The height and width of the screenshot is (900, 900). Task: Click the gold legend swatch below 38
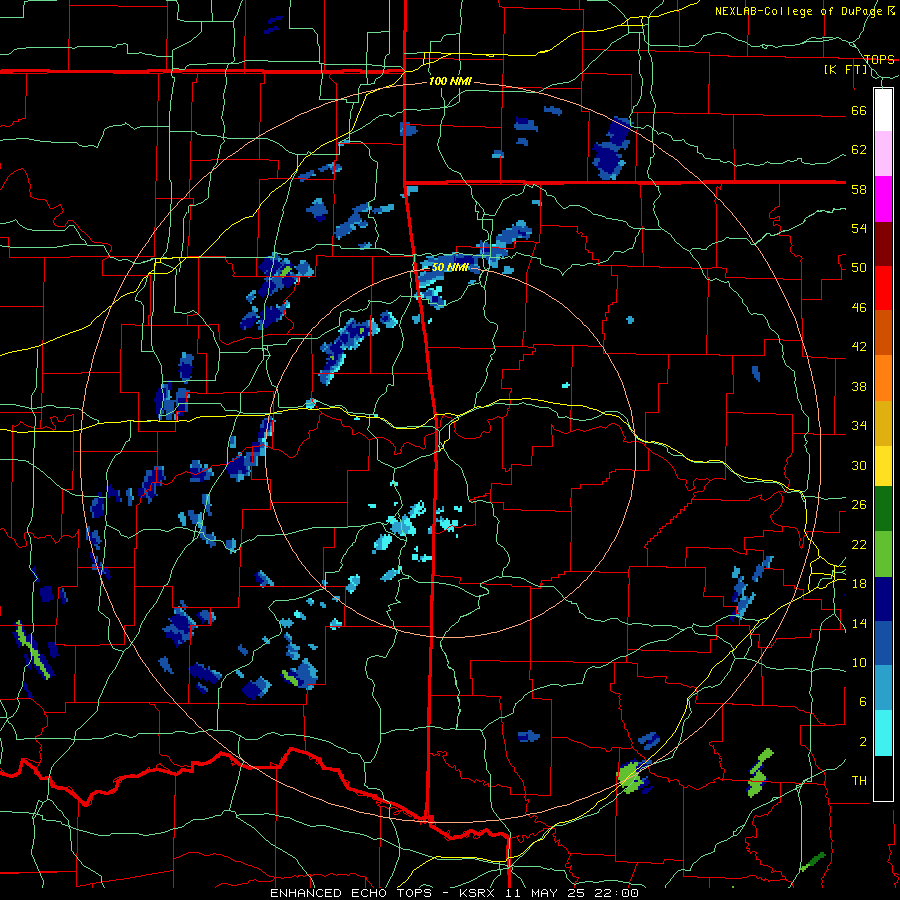click(x=883, y=423)
